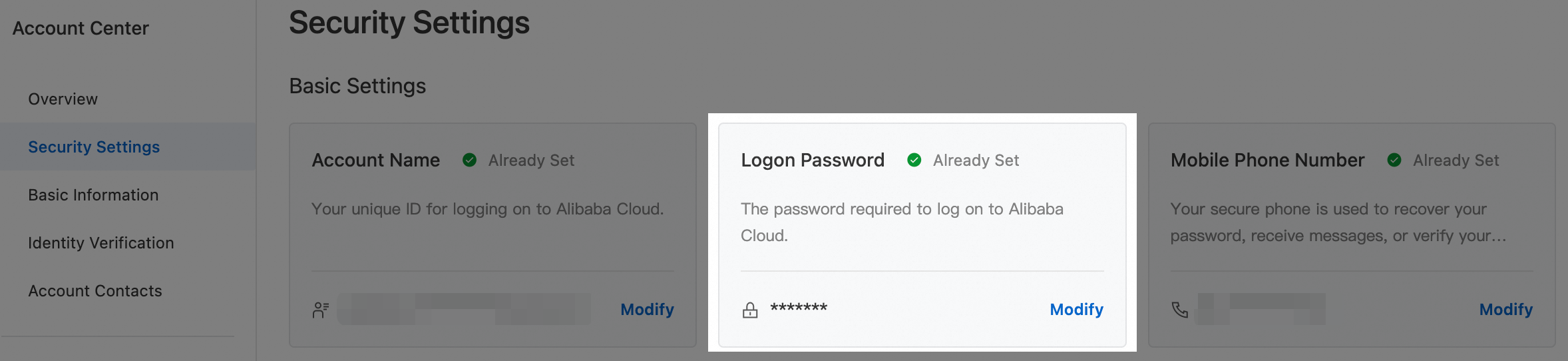Viewport: 1568px width, 361px height.
Task: Modify the Account Name
Action: click(x=647, y=310)
